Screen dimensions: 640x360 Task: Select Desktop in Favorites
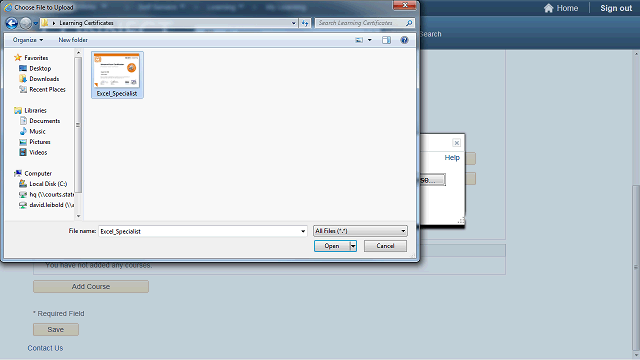tap(40, 69)
